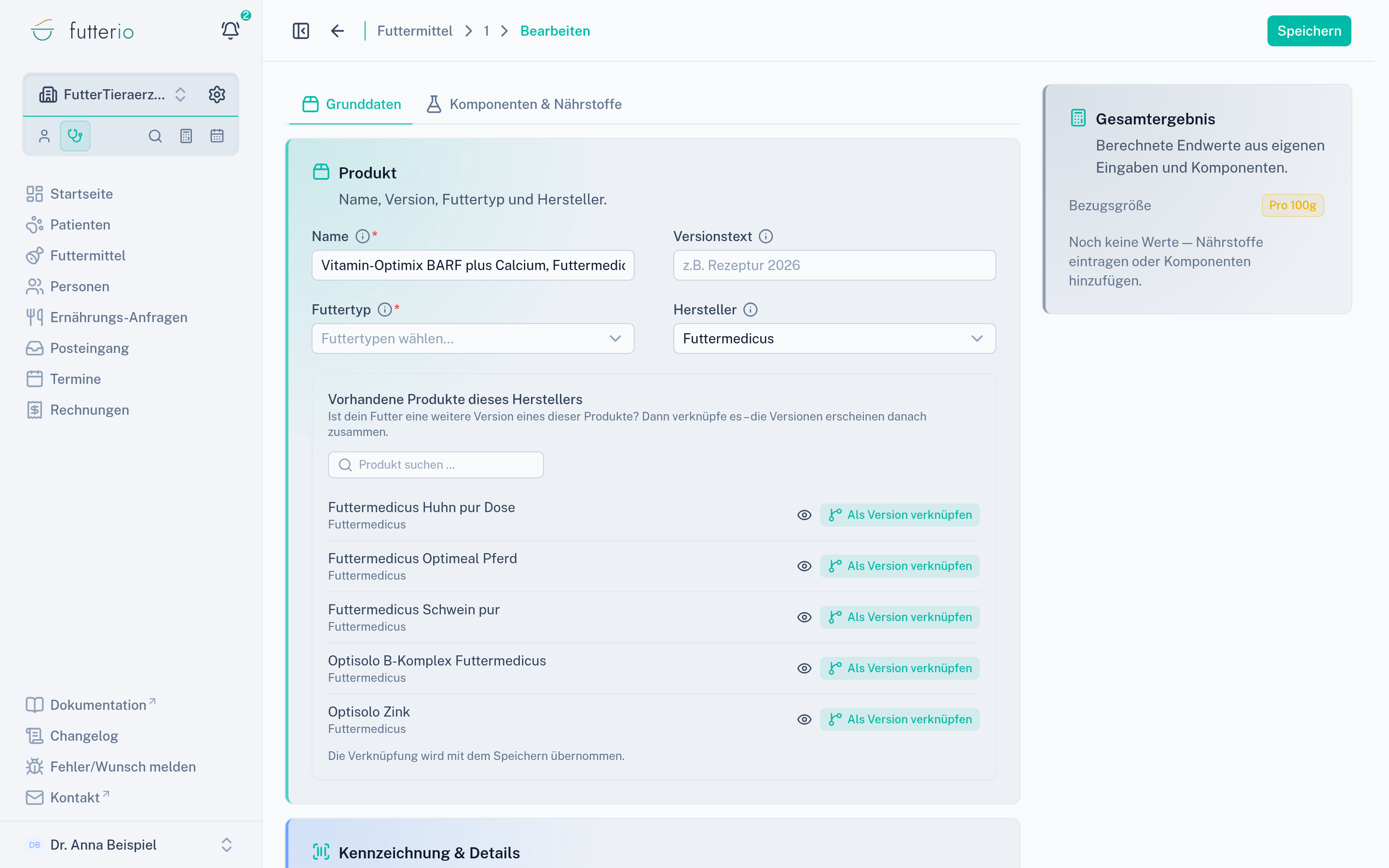Click the Speichern button

(x=1308, y=31)
